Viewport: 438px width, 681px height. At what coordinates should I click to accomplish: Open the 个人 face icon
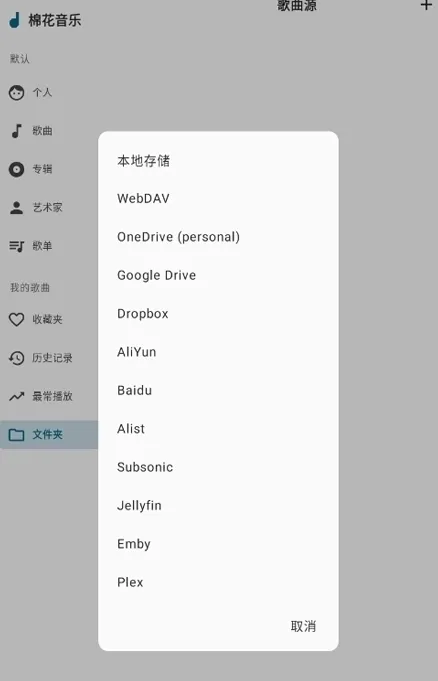coord(17,93)
